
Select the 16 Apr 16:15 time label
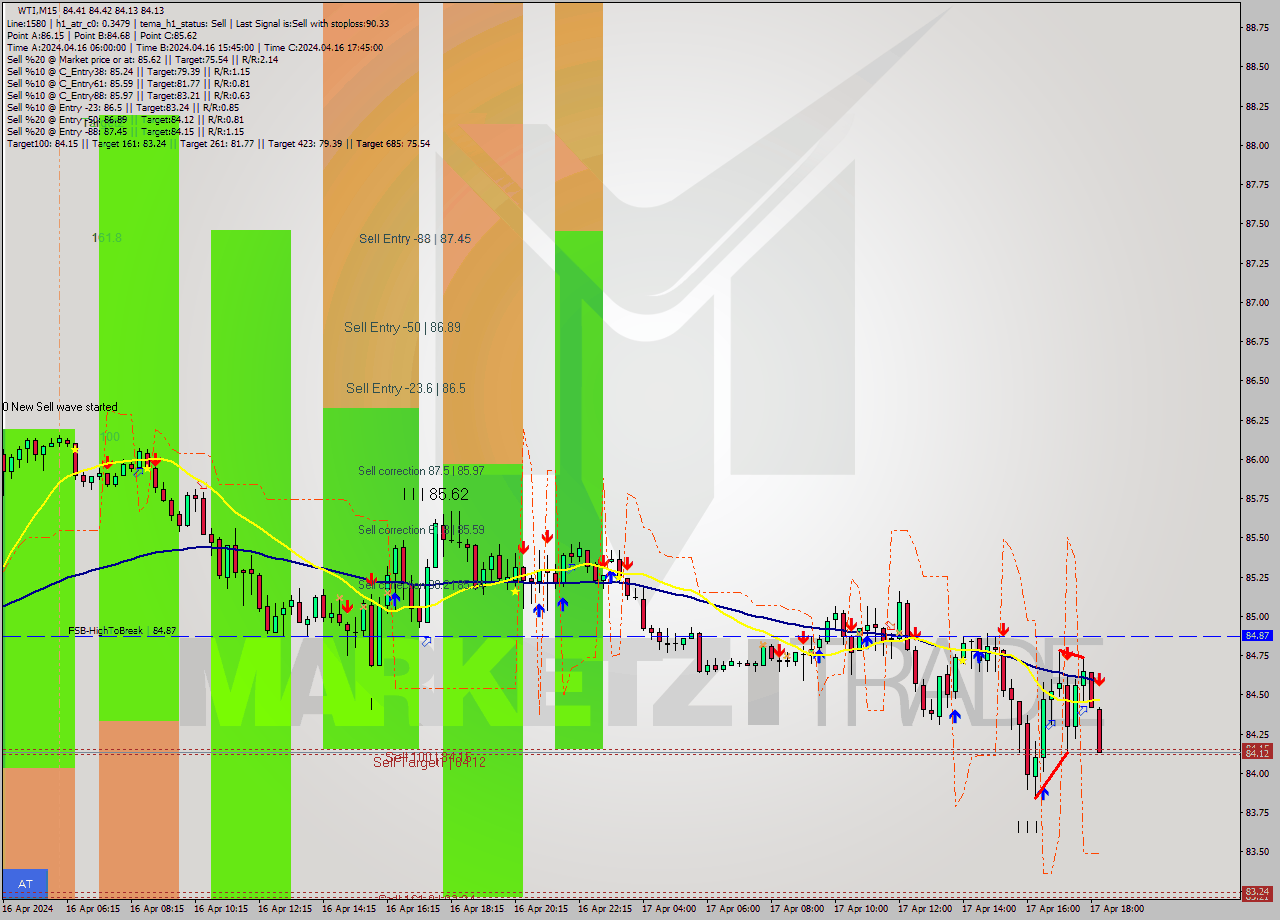click(x=413, y=909)
